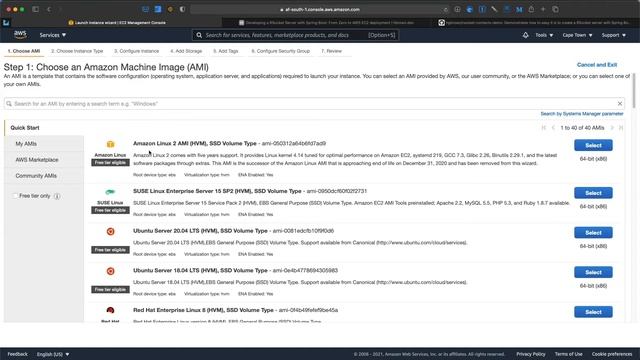Open the Support dropdown
Screen dimensions: 640x360
point(613,35)
